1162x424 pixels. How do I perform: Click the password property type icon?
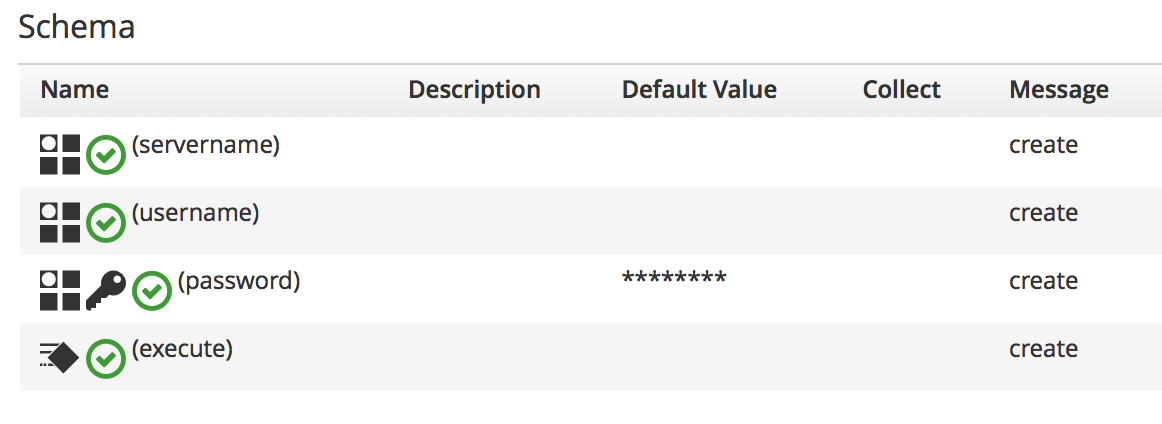tap(60, 291)
